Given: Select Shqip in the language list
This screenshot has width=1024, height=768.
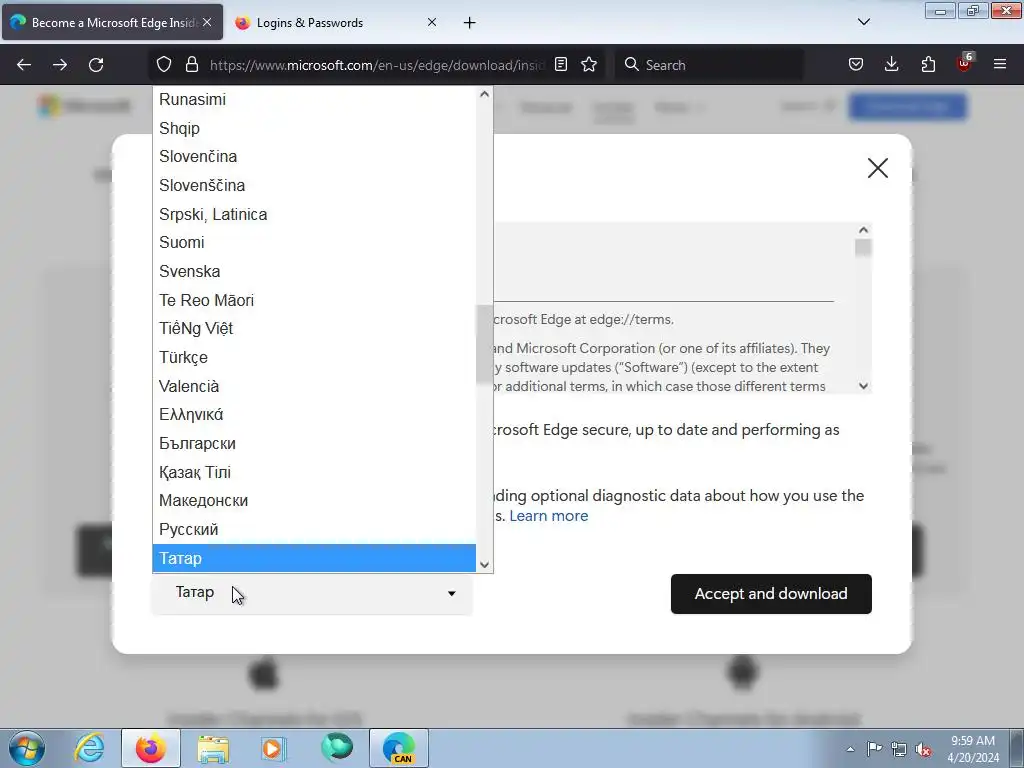Looking at the screenshot, I should (314, 128).
